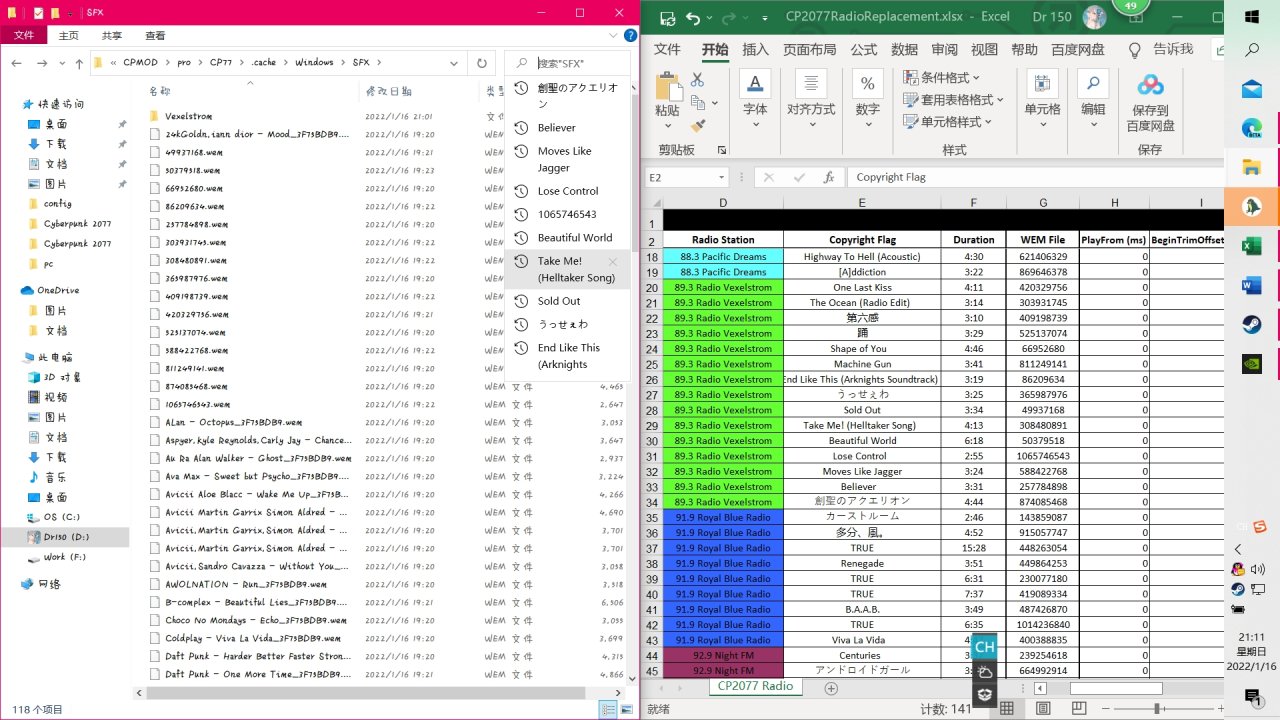
Task: Undo the last action in Excel
Action: (693, 17)
